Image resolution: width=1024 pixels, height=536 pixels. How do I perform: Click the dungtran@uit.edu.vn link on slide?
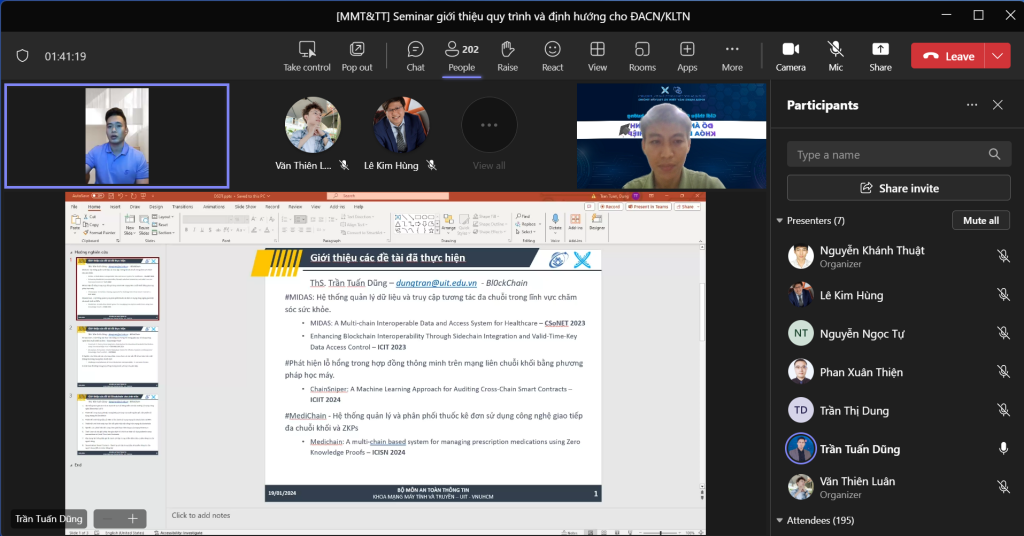(x=436, y=283)
